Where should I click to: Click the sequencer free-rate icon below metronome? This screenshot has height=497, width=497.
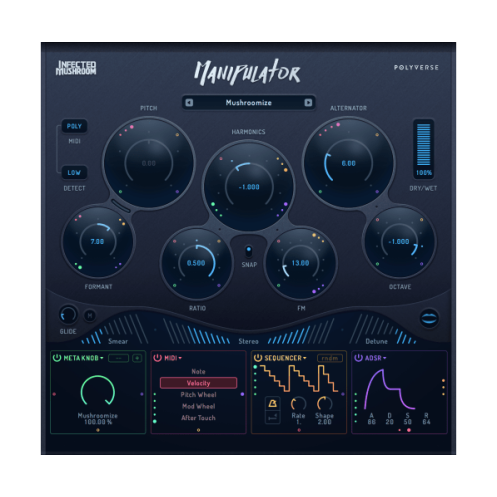[x=272, y=417]
